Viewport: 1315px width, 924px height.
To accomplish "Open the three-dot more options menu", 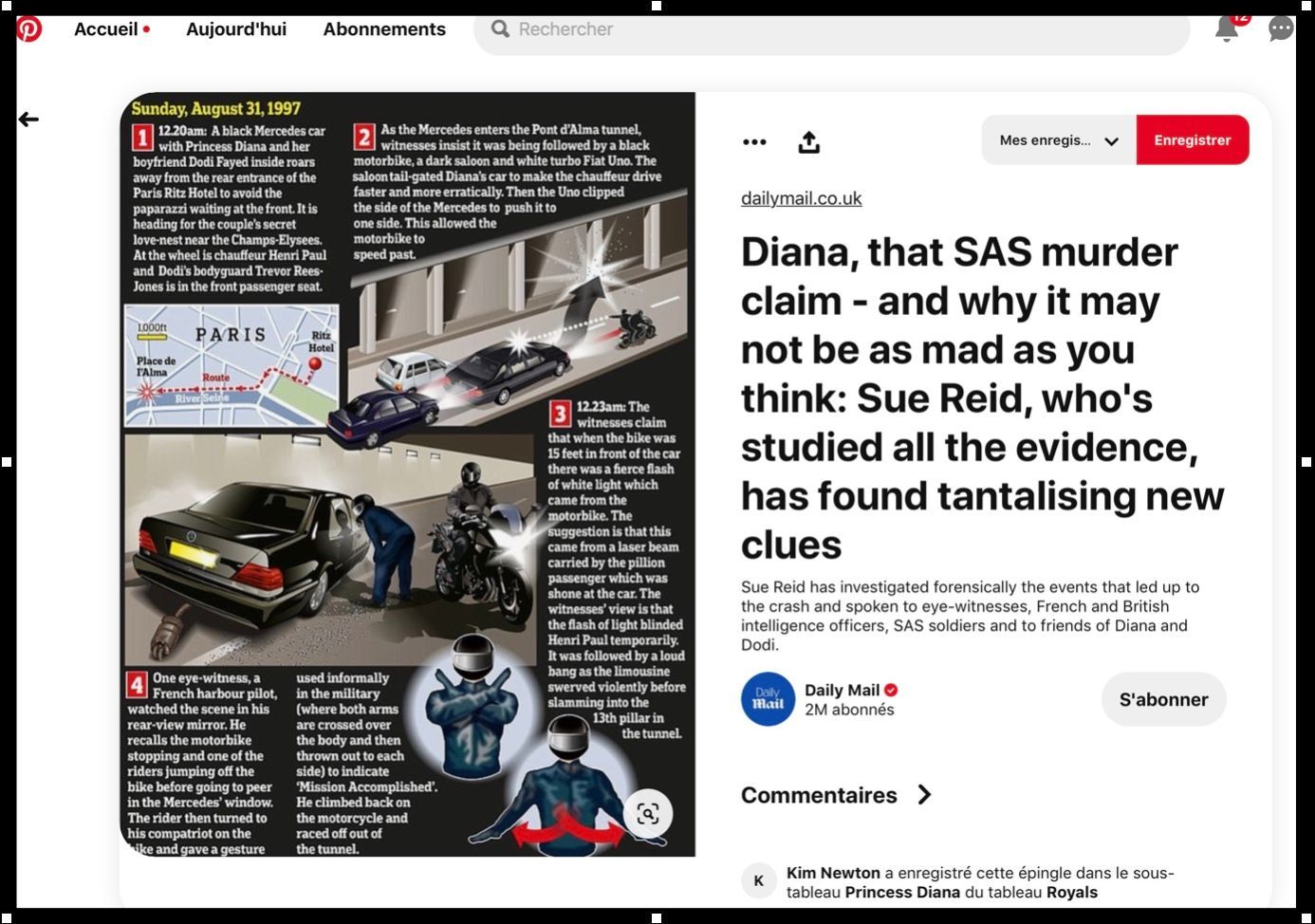I will (754, 141).
